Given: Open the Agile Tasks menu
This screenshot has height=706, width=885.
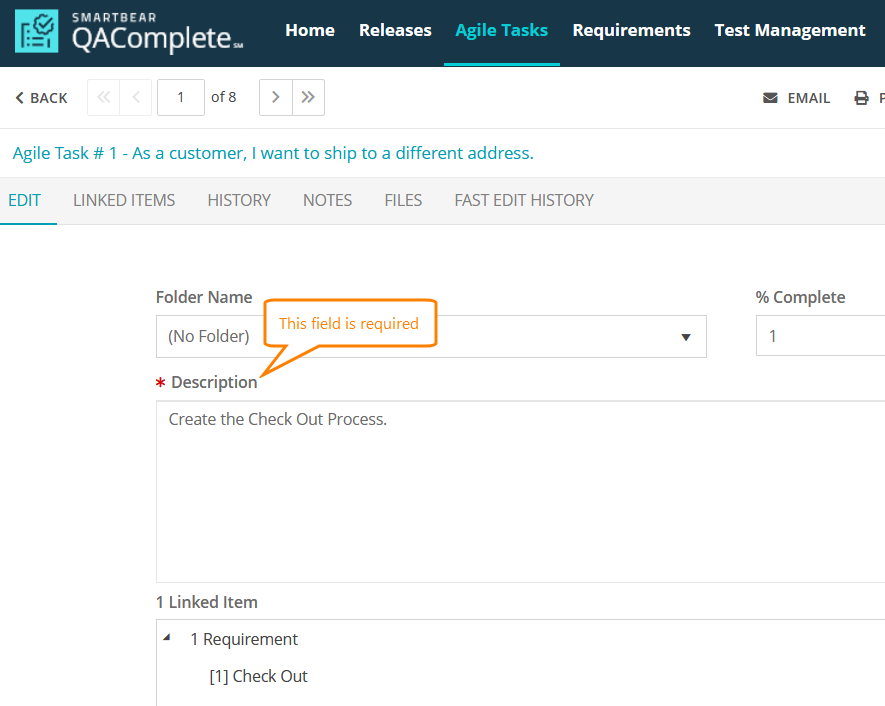Looking at the screenshot, I should tap(501, 30).
